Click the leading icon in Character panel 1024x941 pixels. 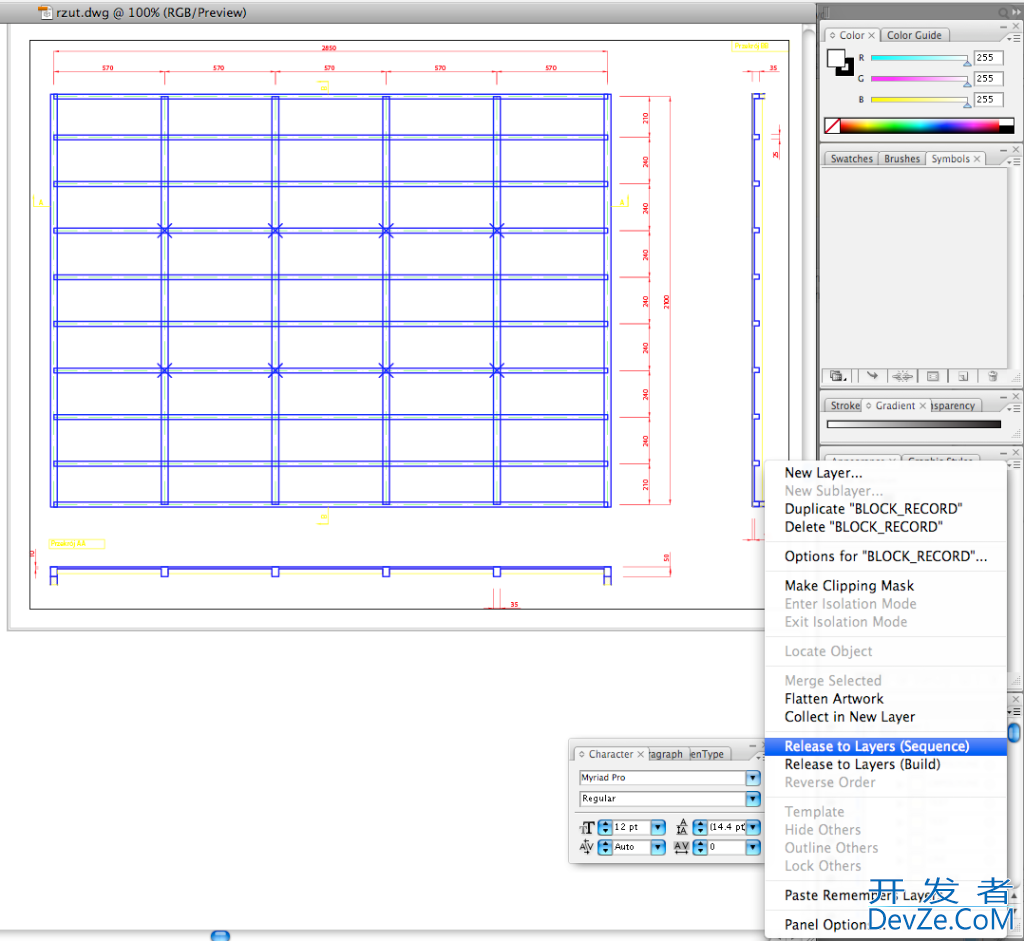(682, 827)
